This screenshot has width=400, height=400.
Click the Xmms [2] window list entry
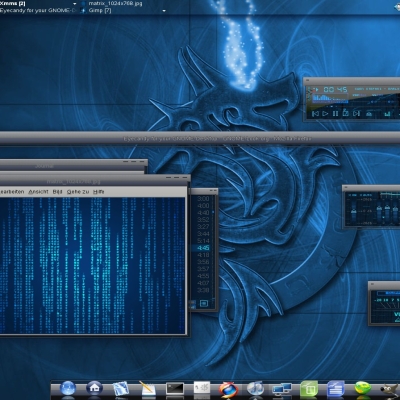[x=13, y=4]
